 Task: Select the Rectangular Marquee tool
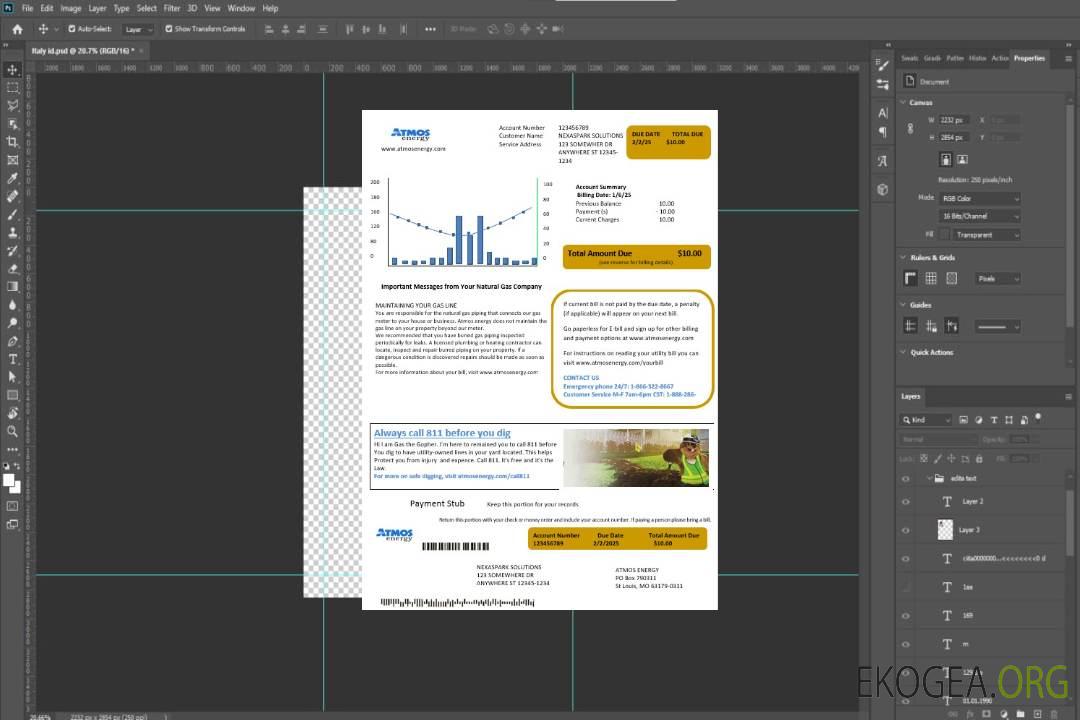coord(12,88)
